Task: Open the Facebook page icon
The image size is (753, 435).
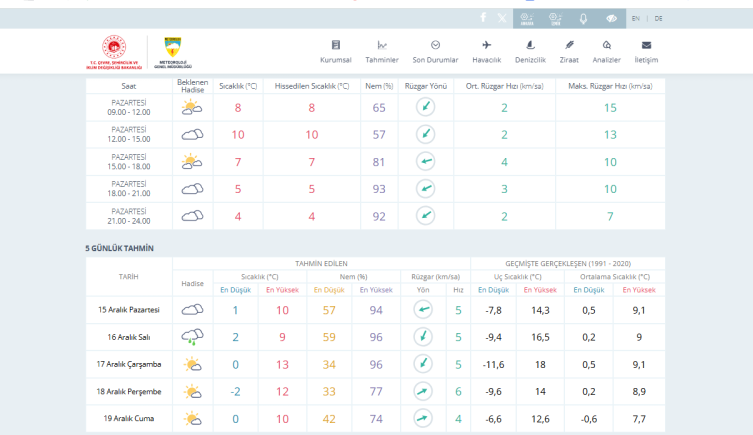Action: pyautogui.click(x=483, y=18)
